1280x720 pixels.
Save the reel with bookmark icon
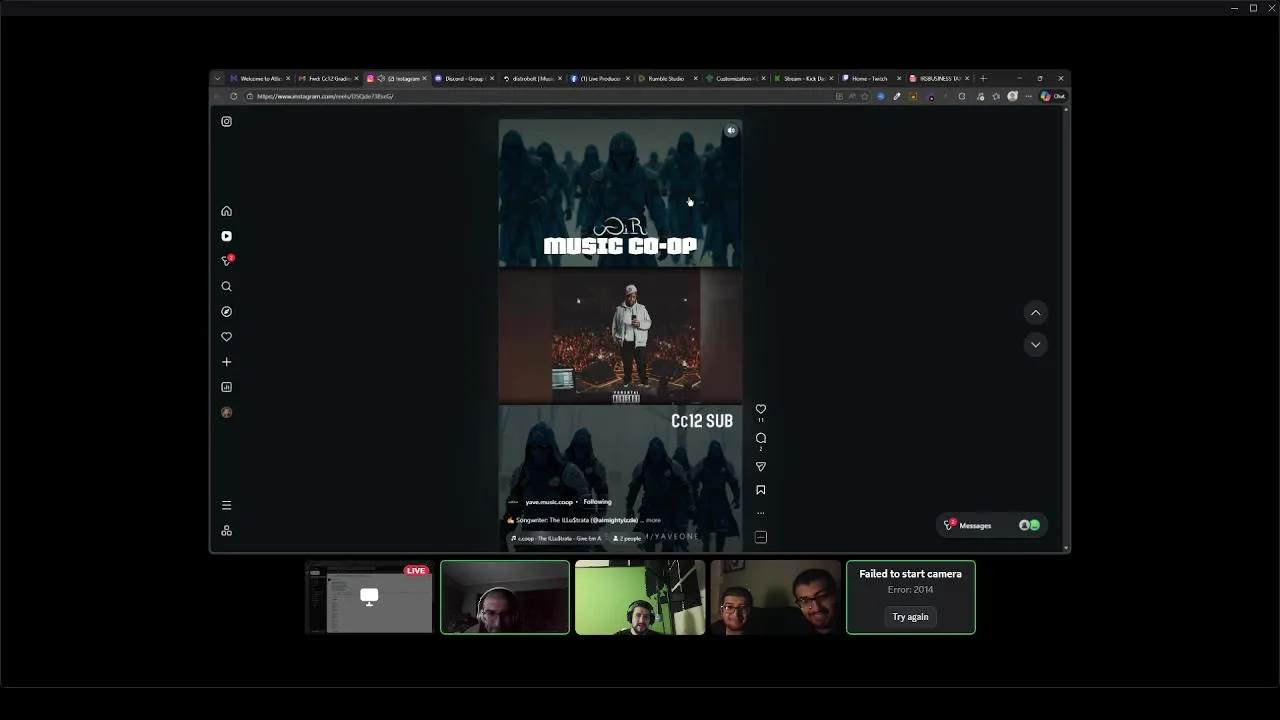click(x=760, y=490)
